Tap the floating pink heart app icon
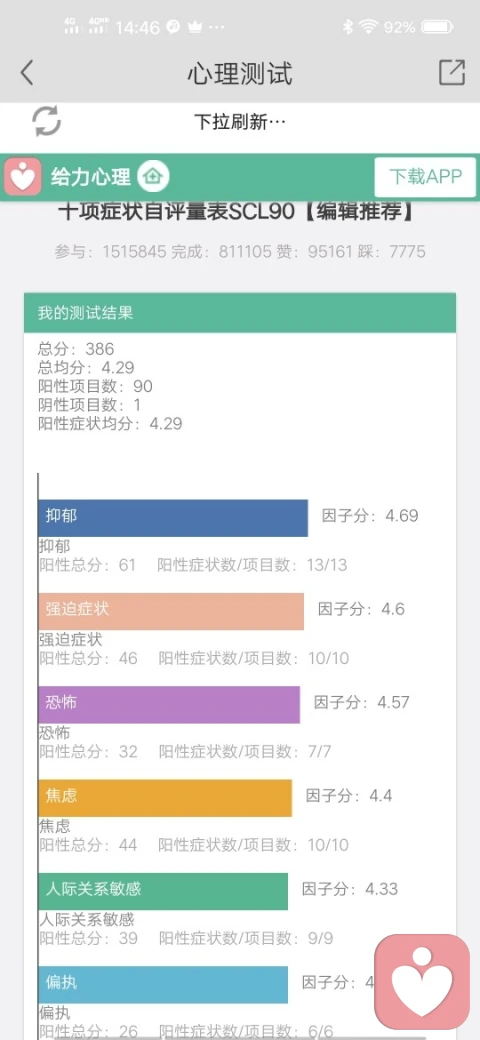The height and width of the screenshot is (1040, 480). [x=422, y=982]
